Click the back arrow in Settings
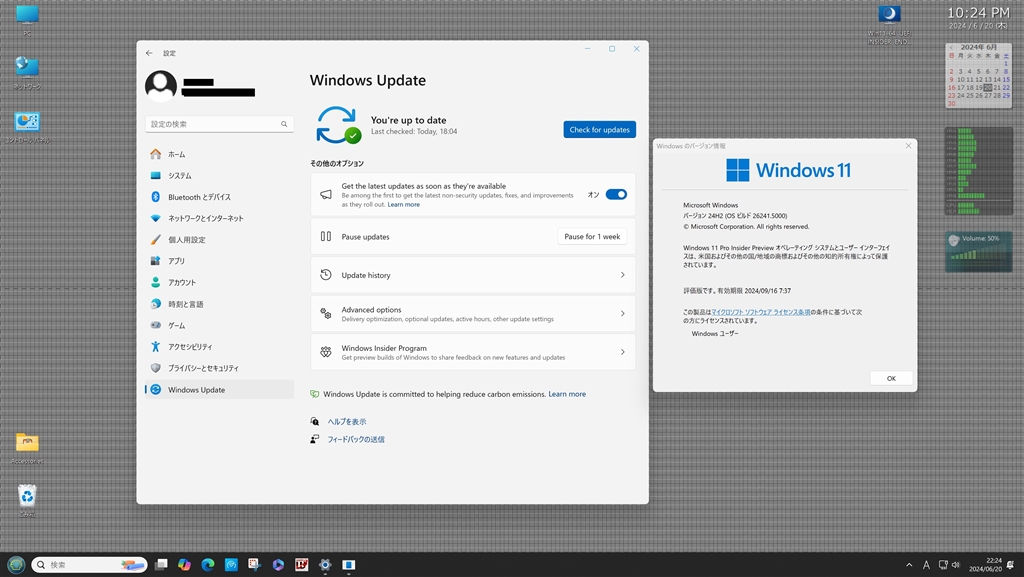This screenshot has width=1024, height=577. coord(149,53)
